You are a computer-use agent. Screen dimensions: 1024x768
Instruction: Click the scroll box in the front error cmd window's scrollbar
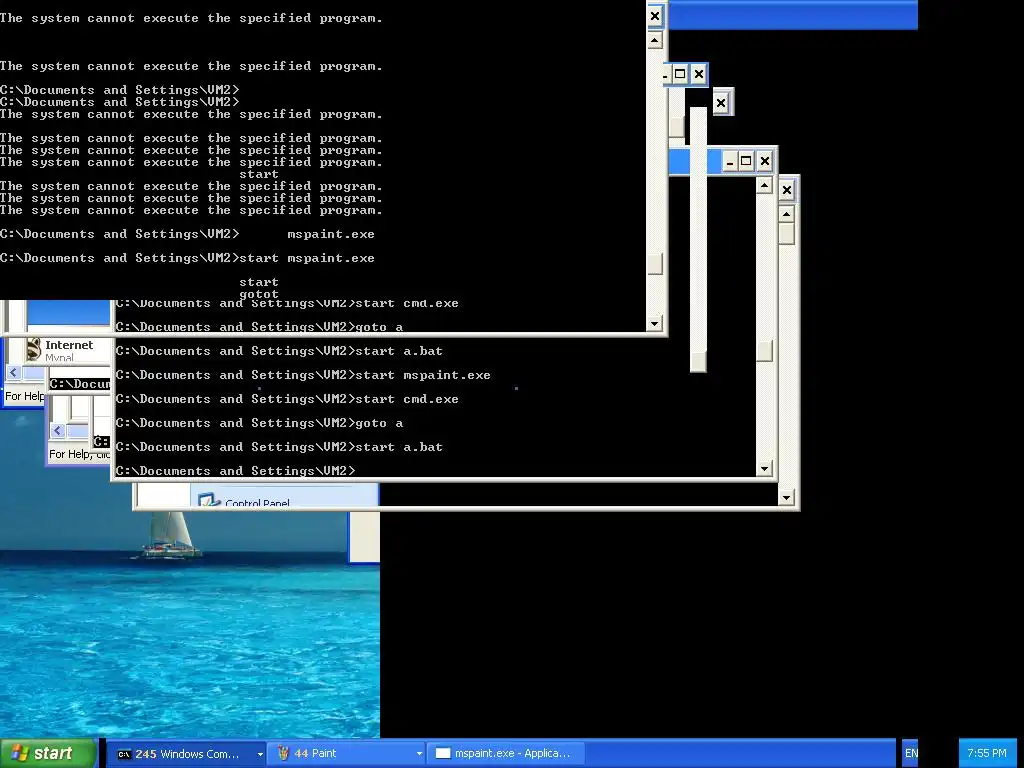655,264
